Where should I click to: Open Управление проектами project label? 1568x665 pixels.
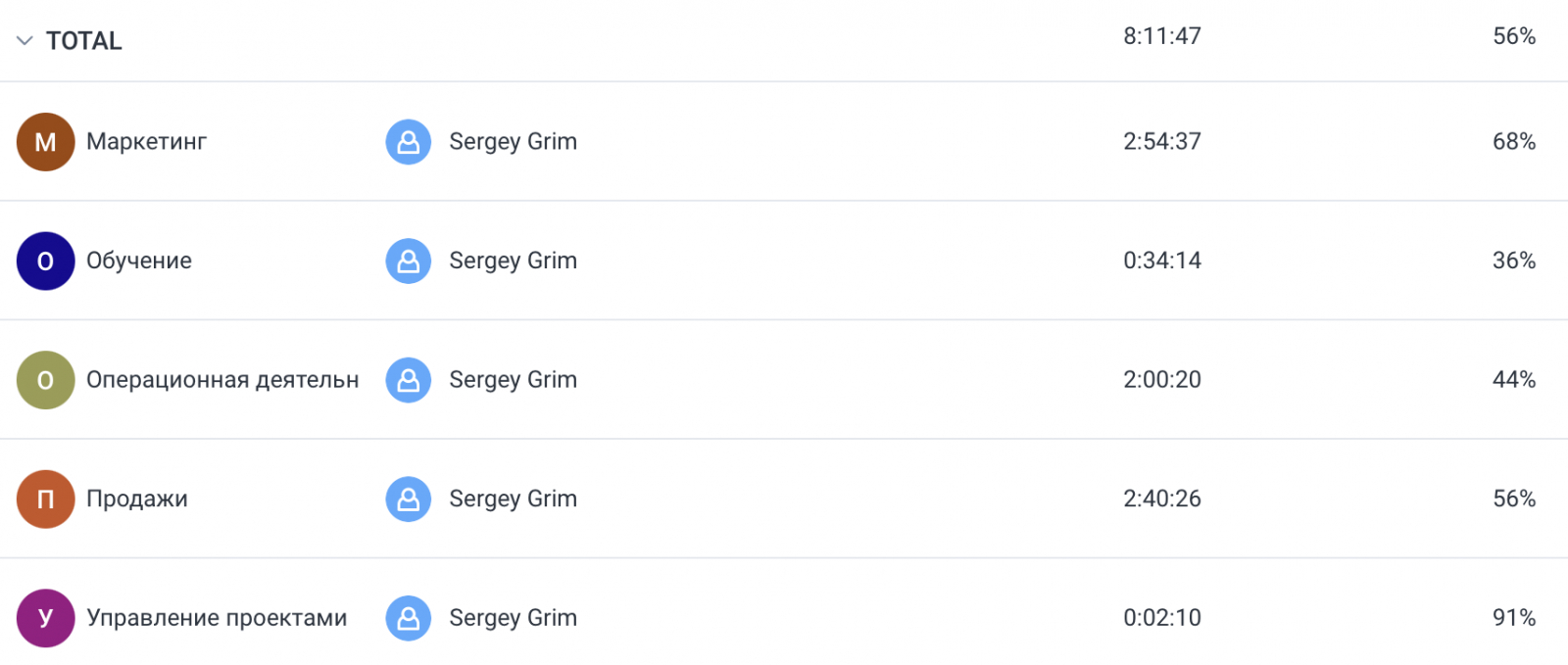click(217, 618)
